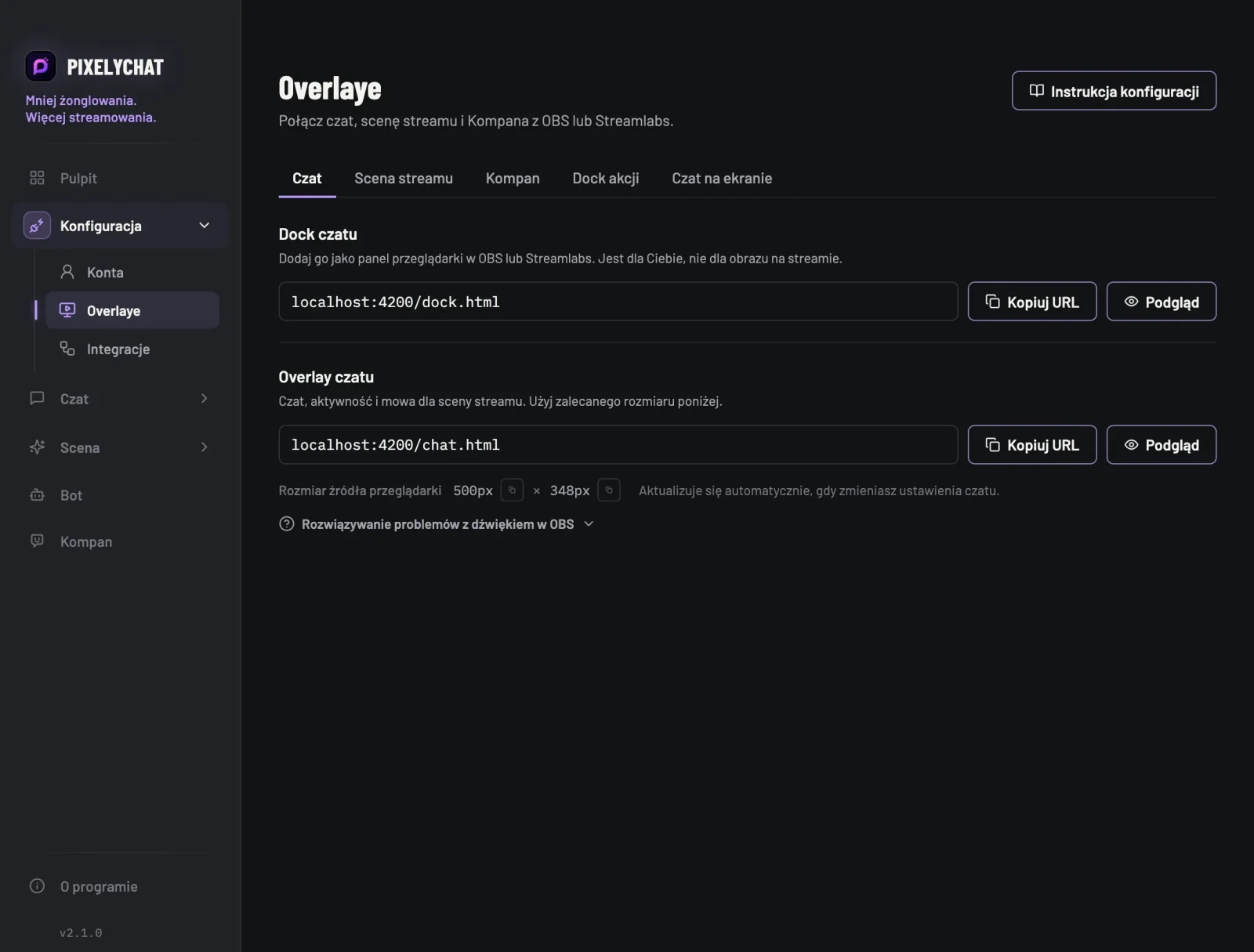The width and height of the screenshot is (1254, 952).
Task: Click the Overlaye page heading
Action: 330,89
